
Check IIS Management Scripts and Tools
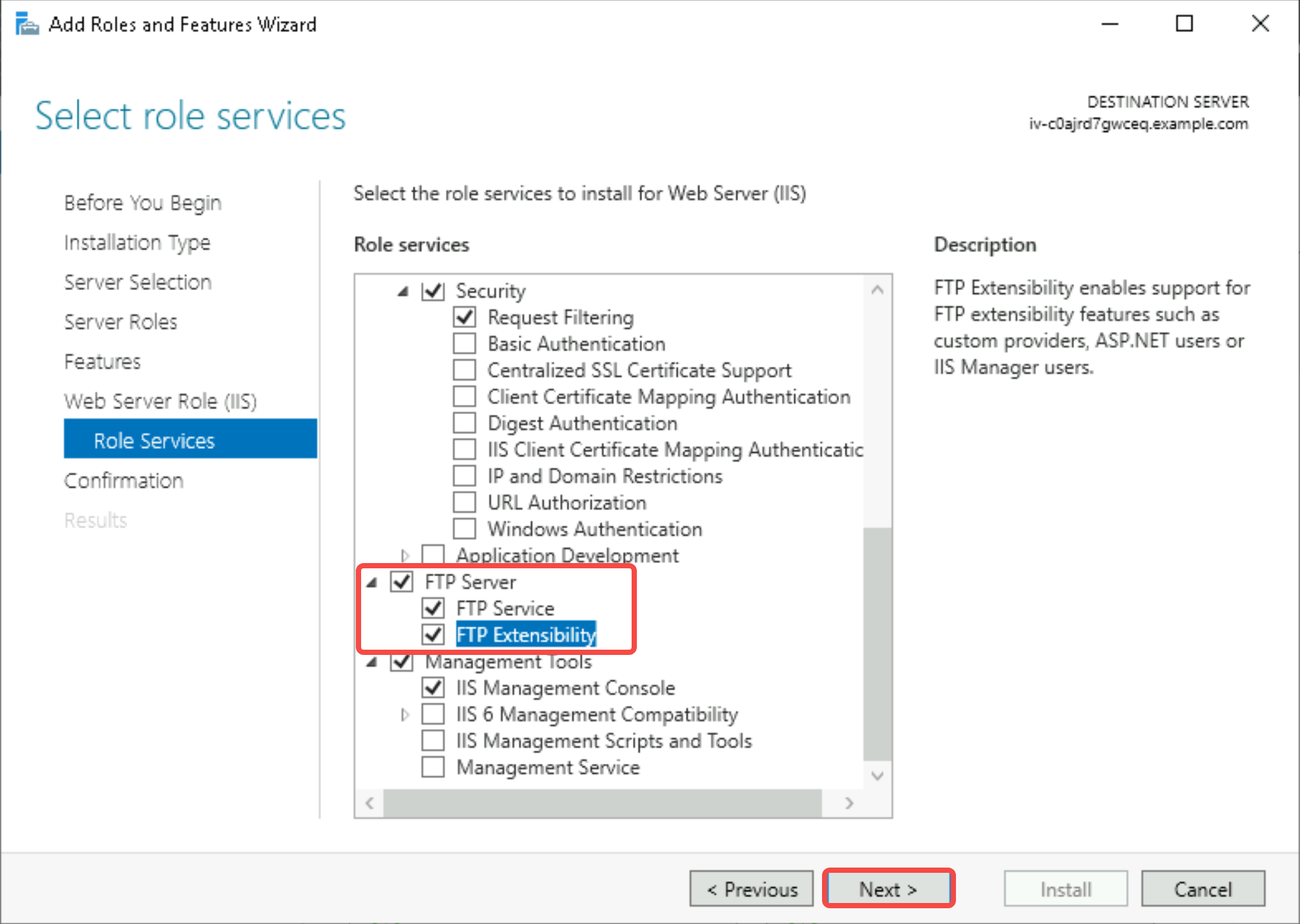(433, 741)
